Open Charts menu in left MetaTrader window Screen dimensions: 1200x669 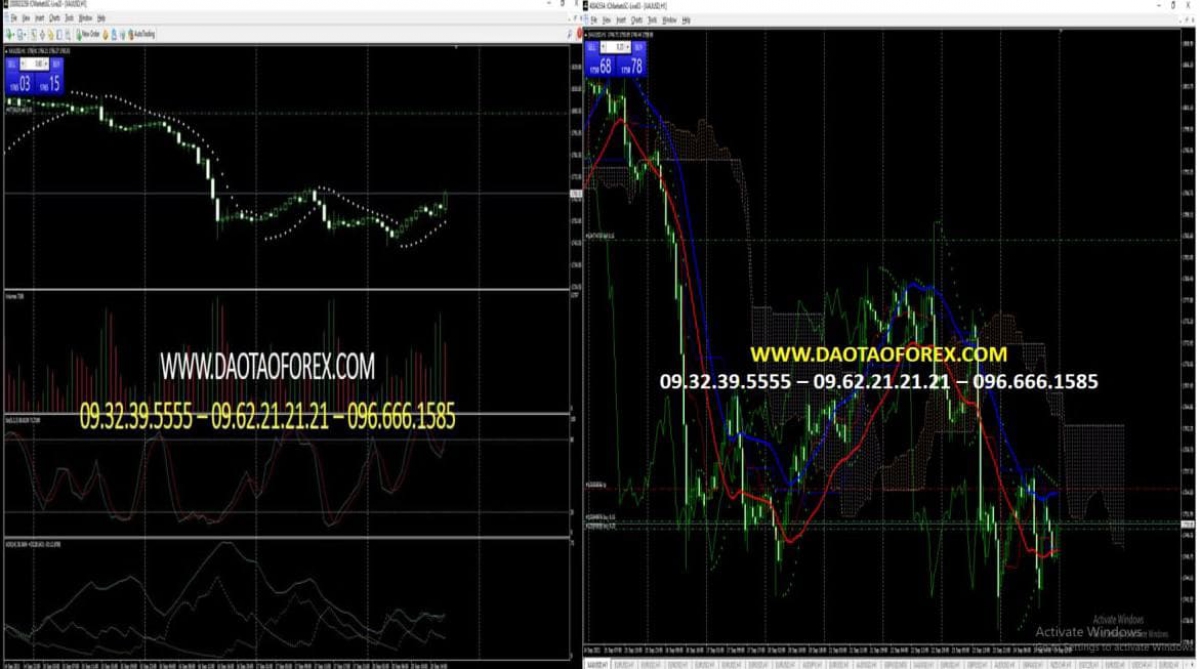(55, 18)
